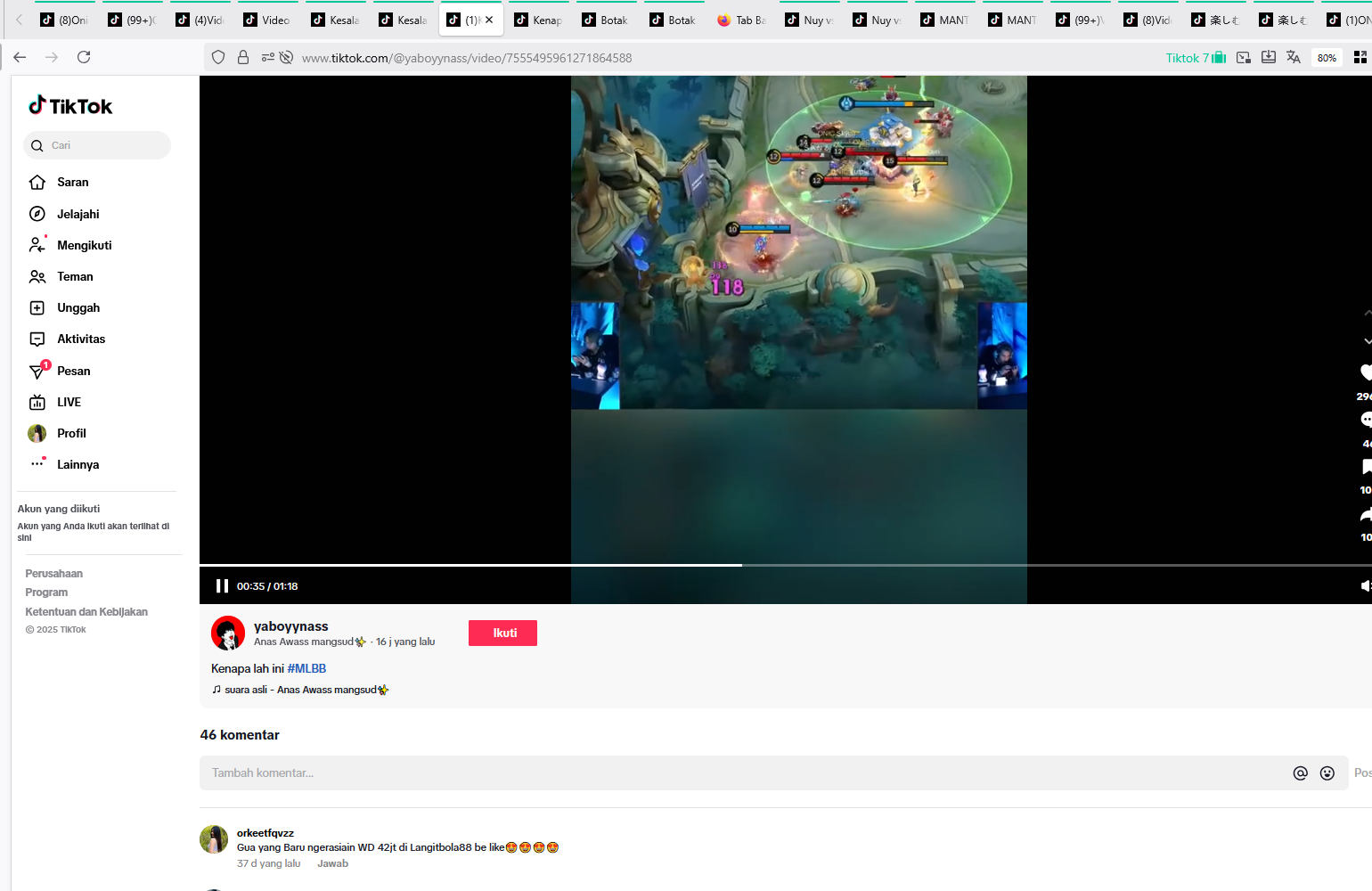Image resolution: width=1372 pixels, height=891 pixels.
Task: Save the video with the bookmark icon
Action: 1366,467
